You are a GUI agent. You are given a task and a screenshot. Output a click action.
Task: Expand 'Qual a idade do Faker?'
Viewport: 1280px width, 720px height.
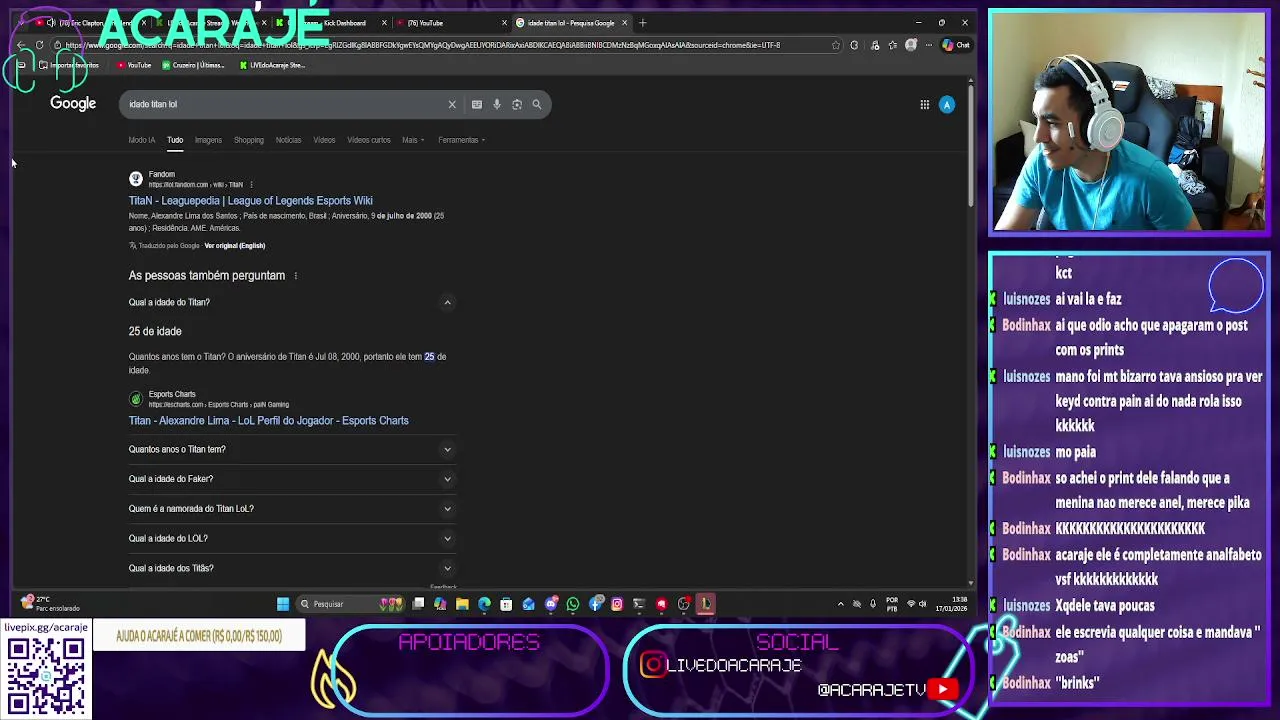coord(292,479)
